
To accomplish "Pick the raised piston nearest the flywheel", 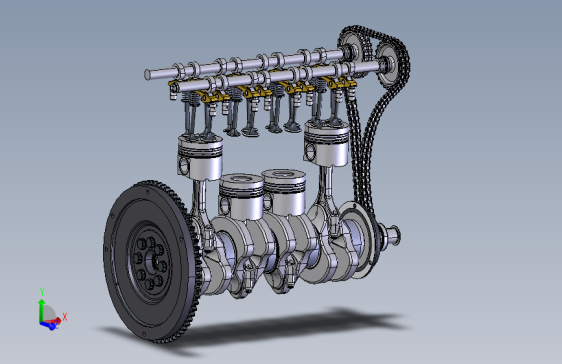I will pyautogui.click(x=200, y=158).
